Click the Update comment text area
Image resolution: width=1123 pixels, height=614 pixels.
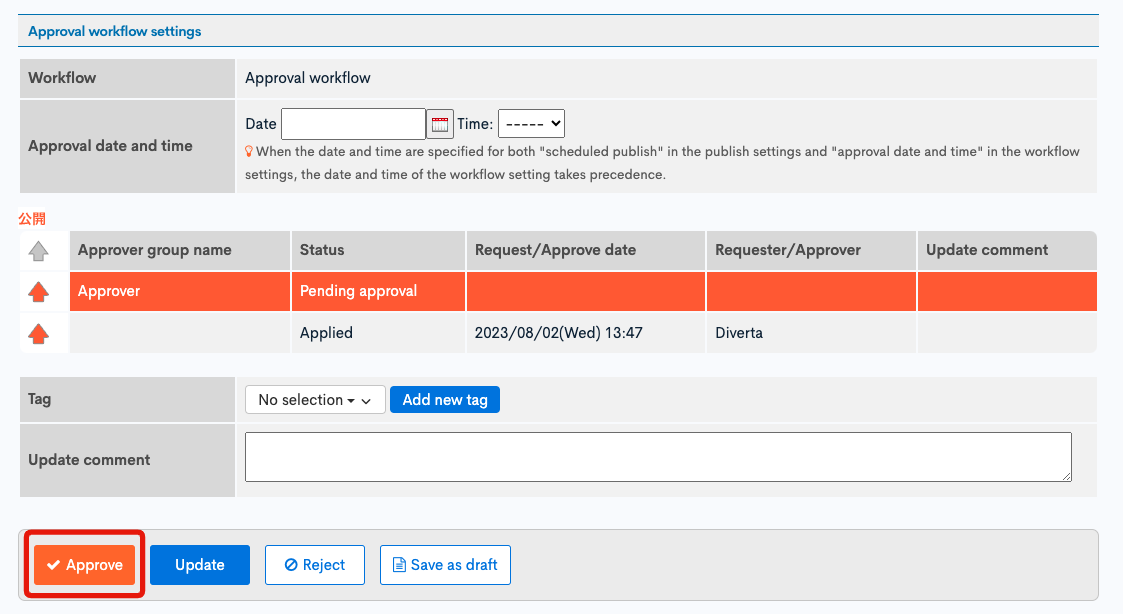pyautogui.click(x=658, y=456)
